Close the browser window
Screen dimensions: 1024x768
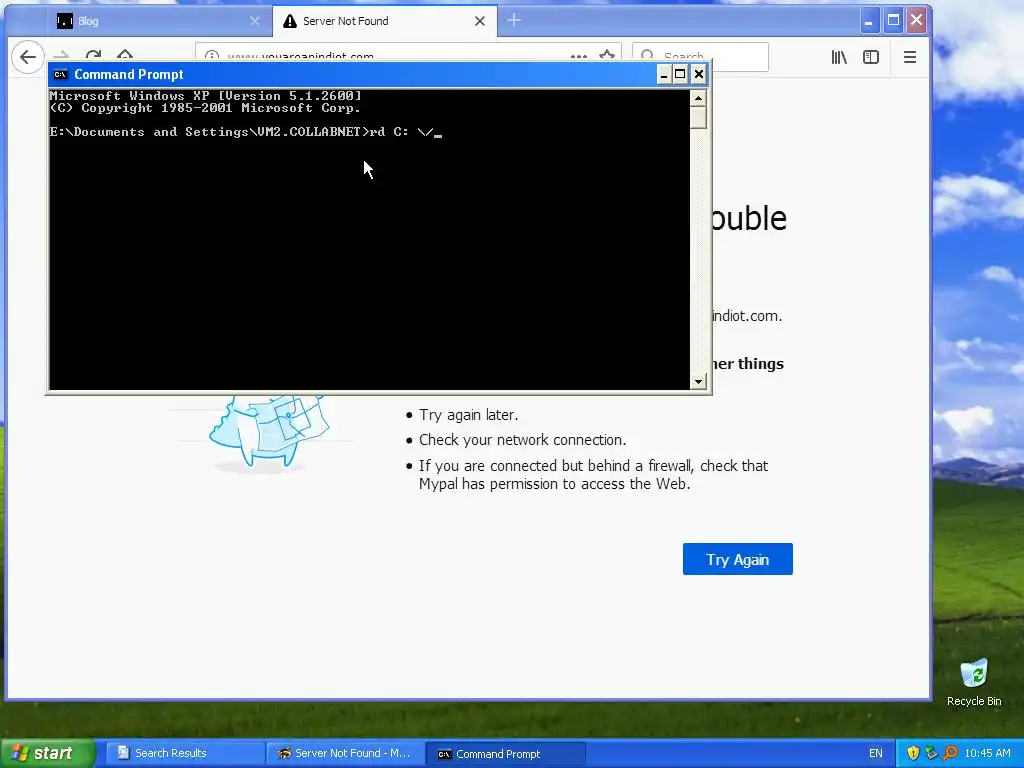tap(917, 21)
